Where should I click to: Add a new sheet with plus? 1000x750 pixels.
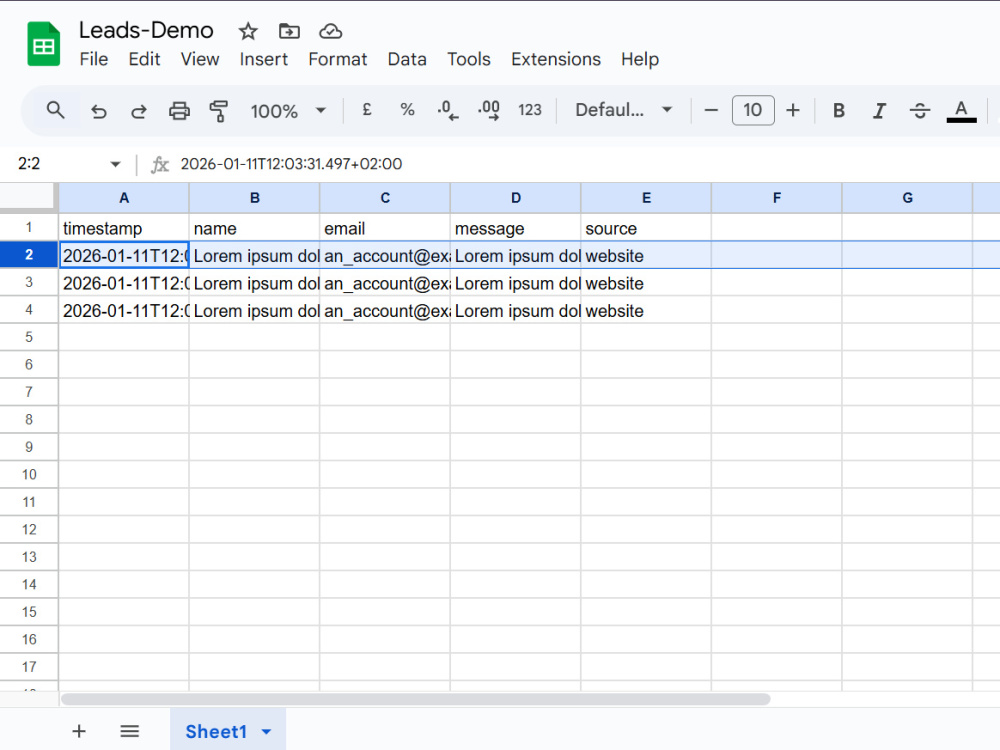point(79,731)
